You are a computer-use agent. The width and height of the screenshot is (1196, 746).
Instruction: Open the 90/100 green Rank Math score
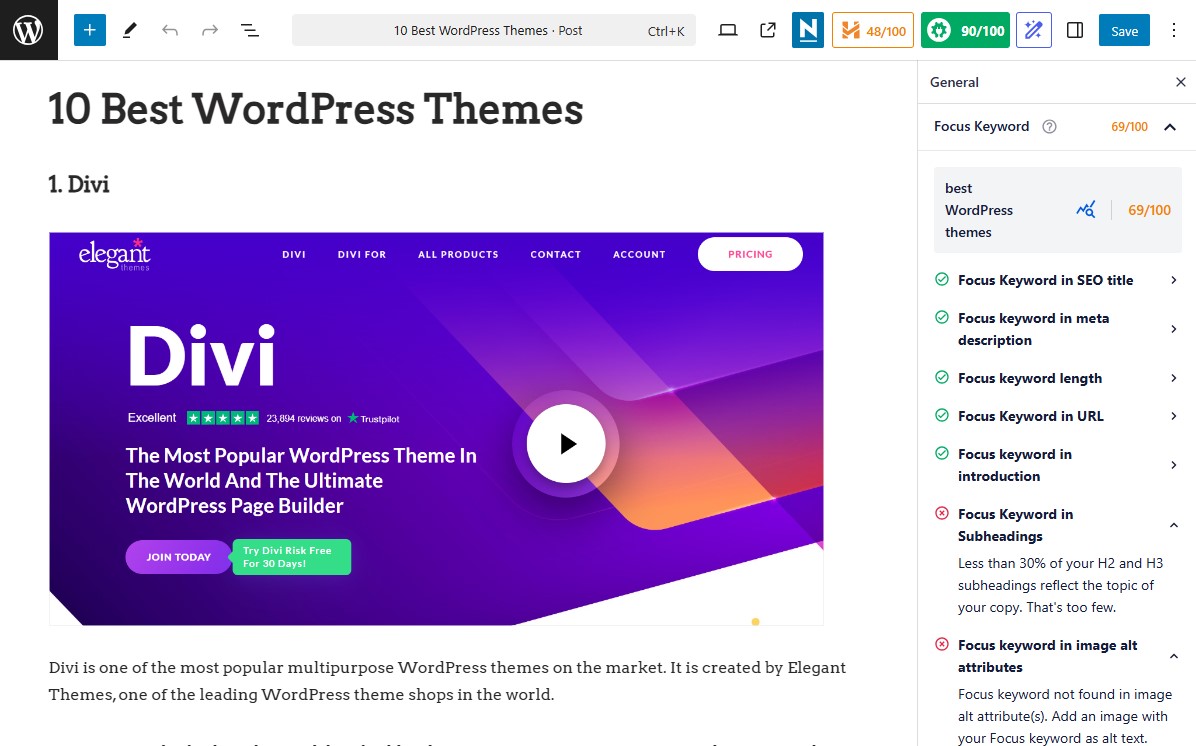pyautogui.click(x=965, y=31)
